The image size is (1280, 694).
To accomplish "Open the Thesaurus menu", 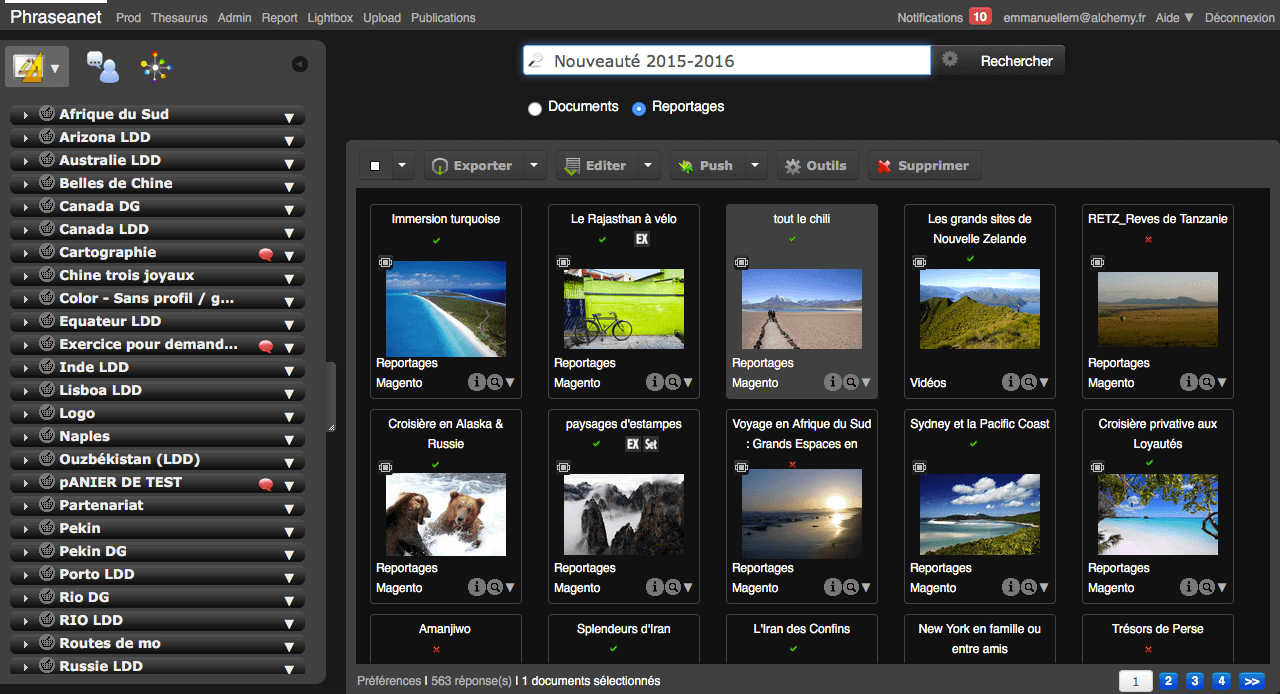I will pyautogui.click(x=179, y=17).
